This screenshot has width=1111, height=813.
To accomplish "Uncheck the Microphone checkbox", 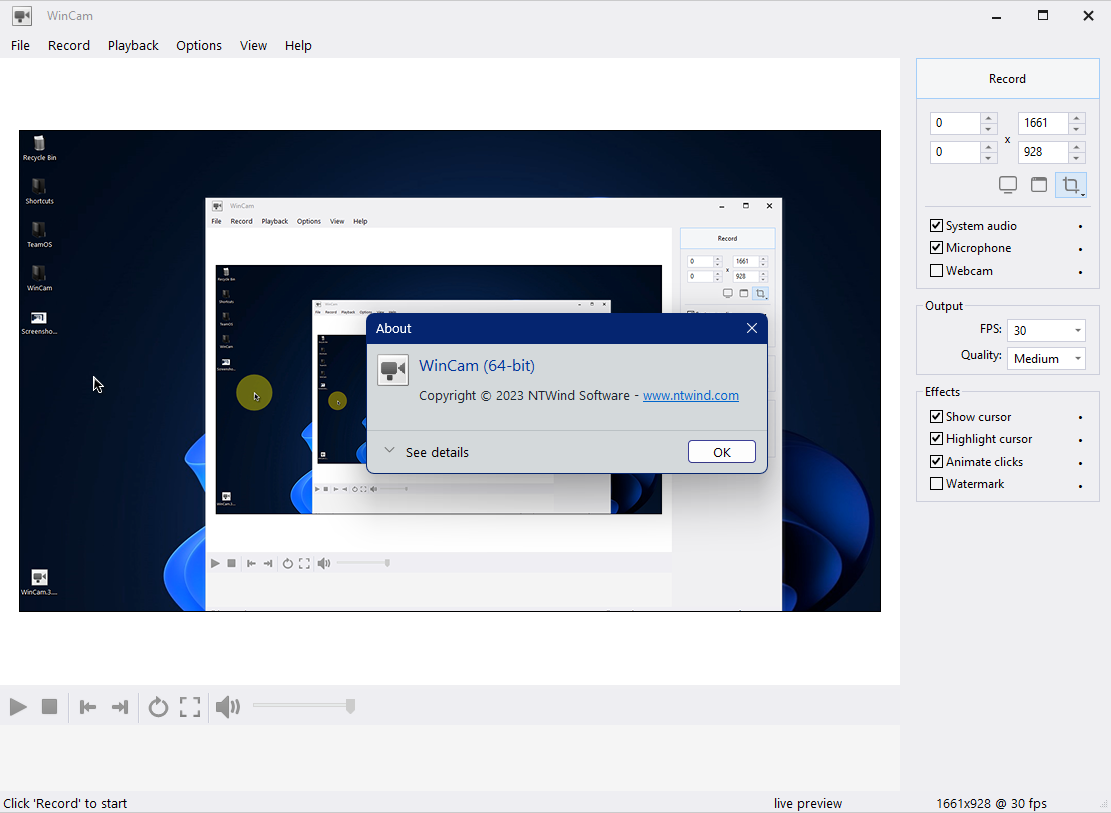I will pyautogui.click(x=936, y=247).
